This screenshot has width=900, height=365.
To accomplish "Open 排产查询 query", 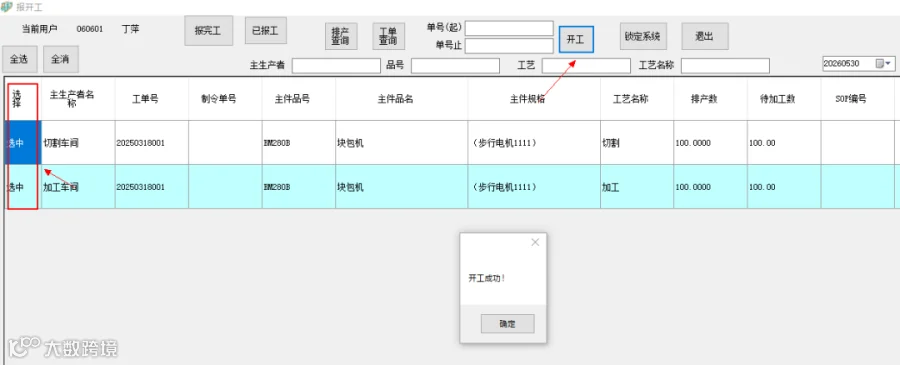I will click(340, 37).
